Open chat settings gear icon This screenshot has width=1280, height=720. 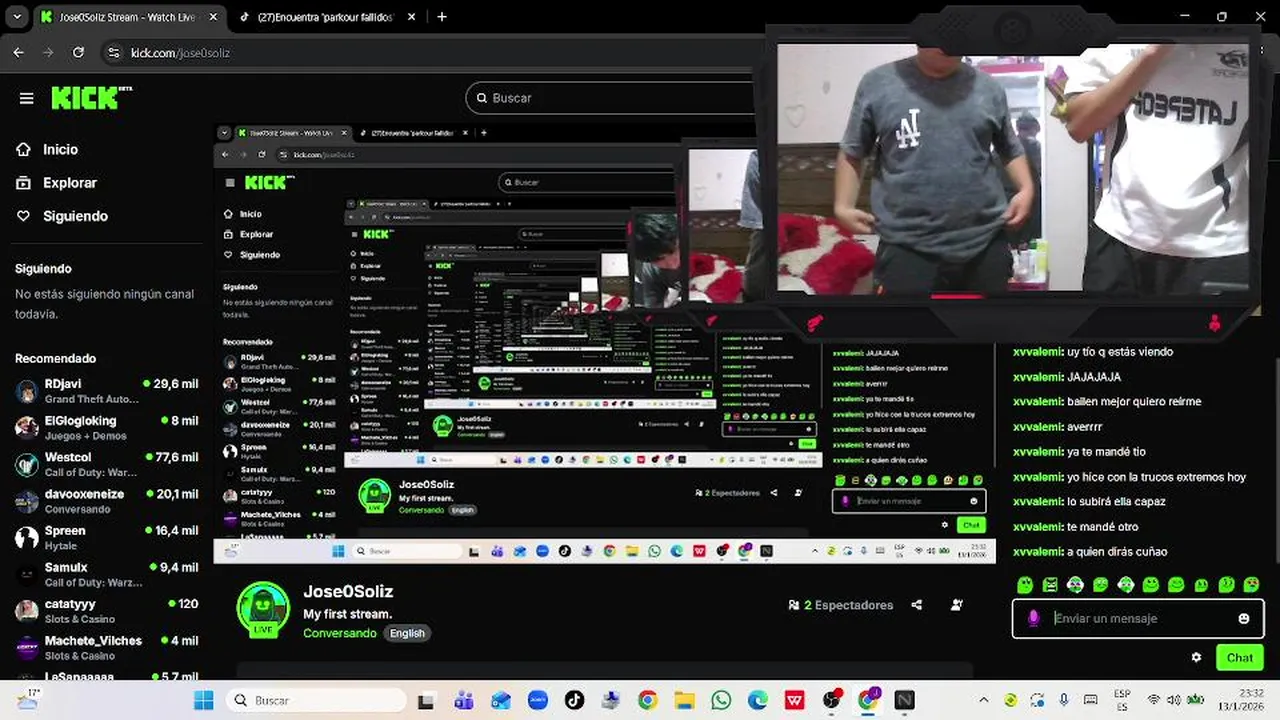(1196, 658)
